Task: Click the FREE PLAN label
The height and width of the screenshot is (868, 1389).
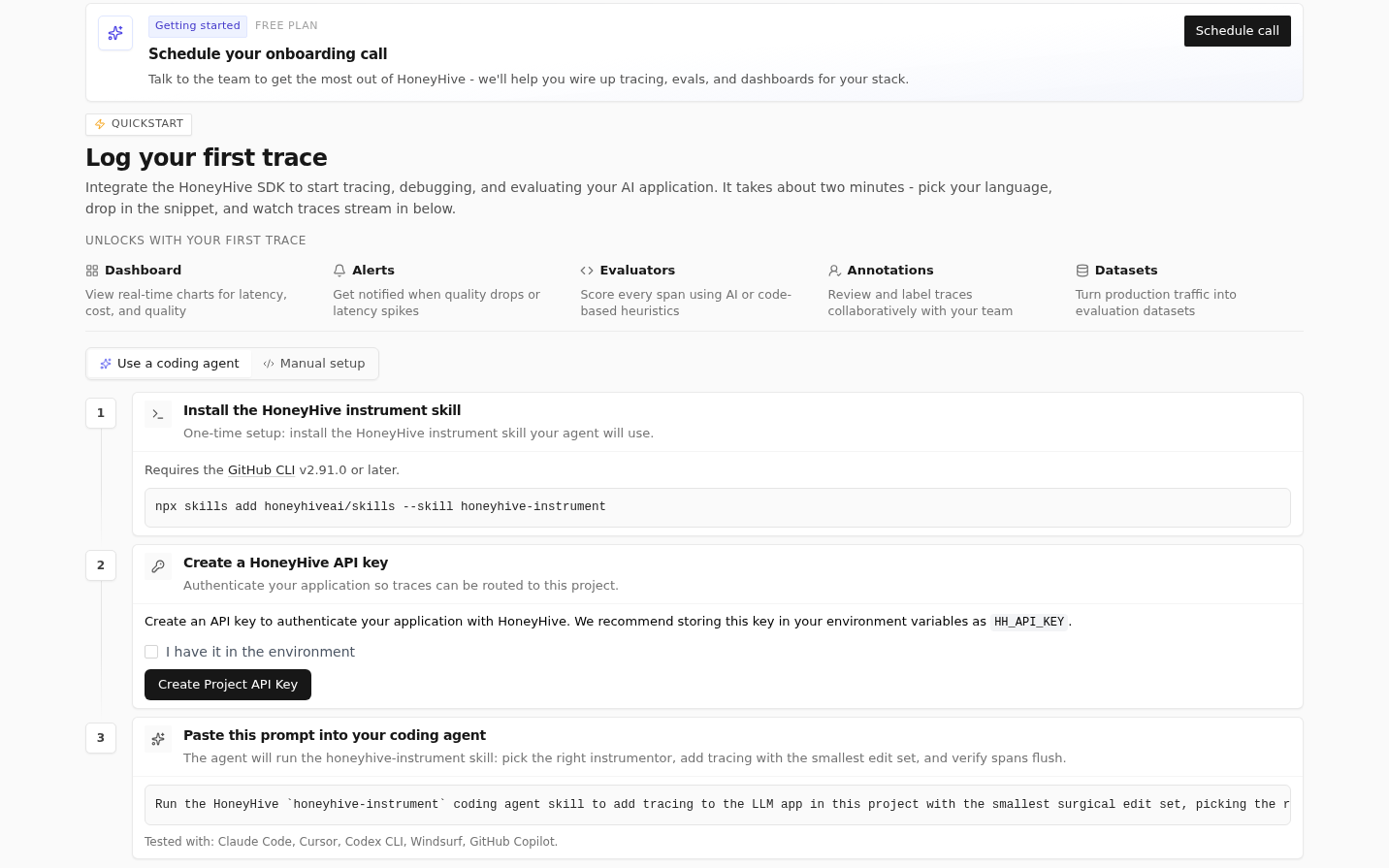Action: coord(286,26)
